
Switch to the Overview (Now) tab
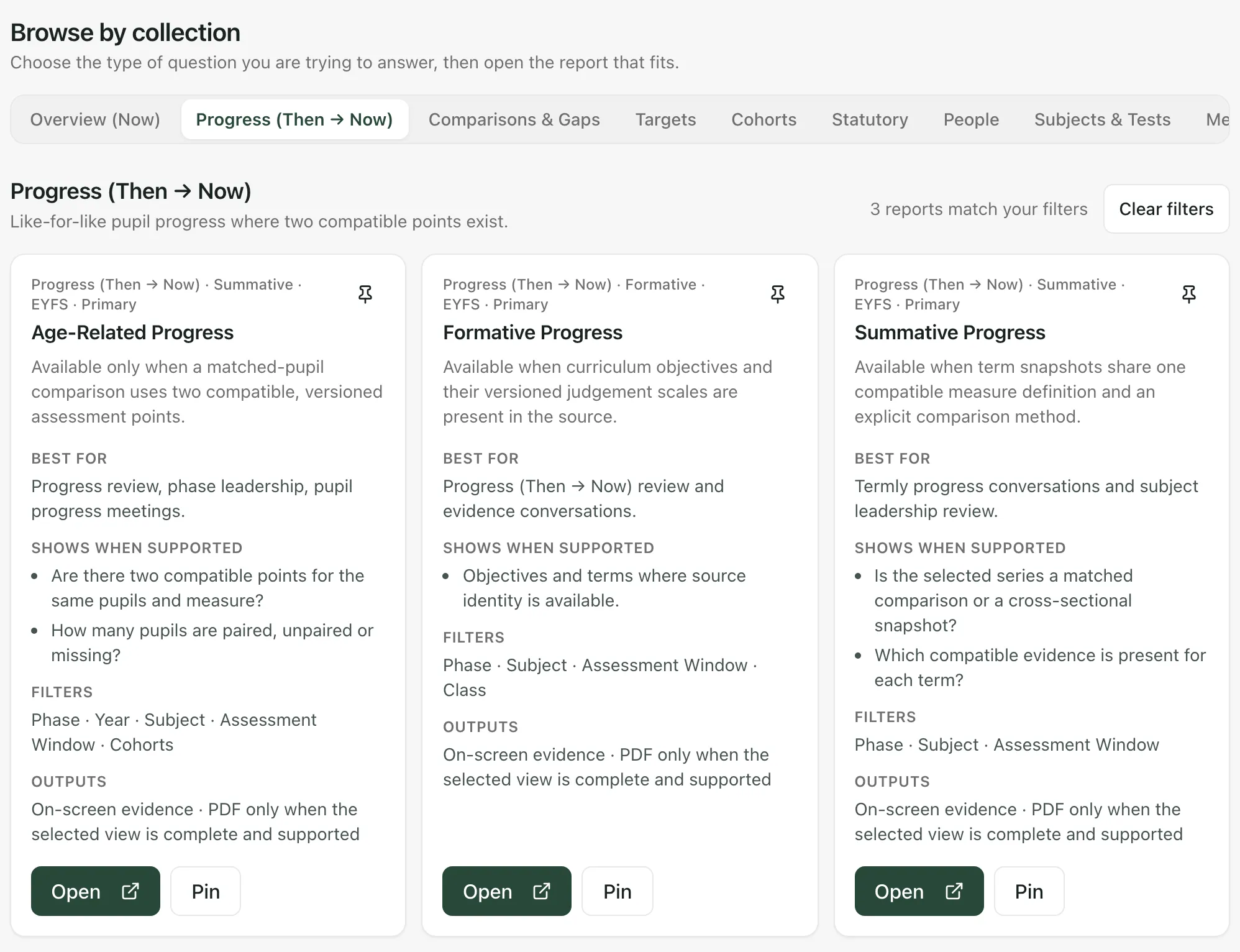click(95, 119)
